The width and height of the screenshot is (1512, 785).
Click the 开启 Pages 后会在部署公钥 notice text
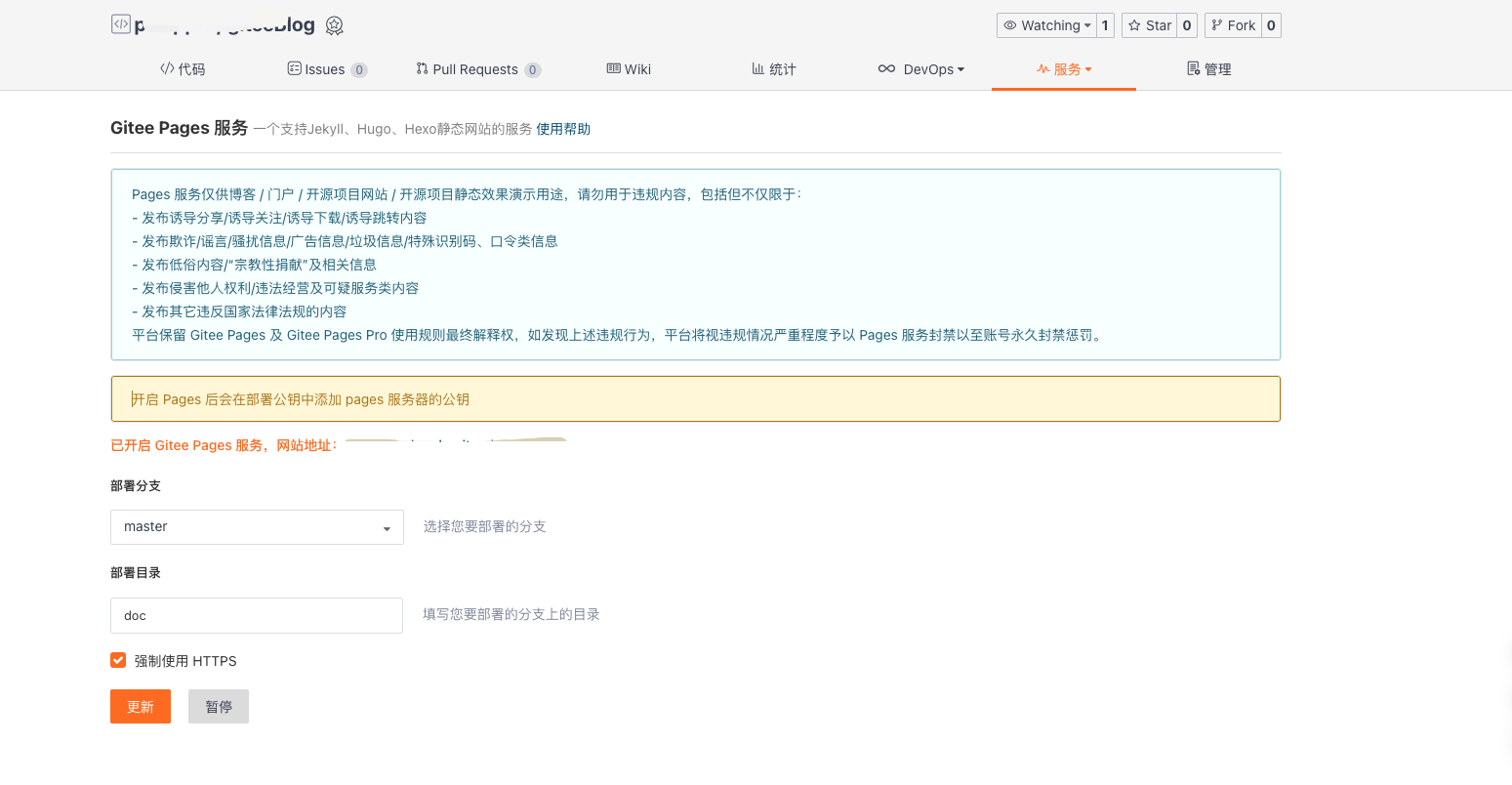301,399
